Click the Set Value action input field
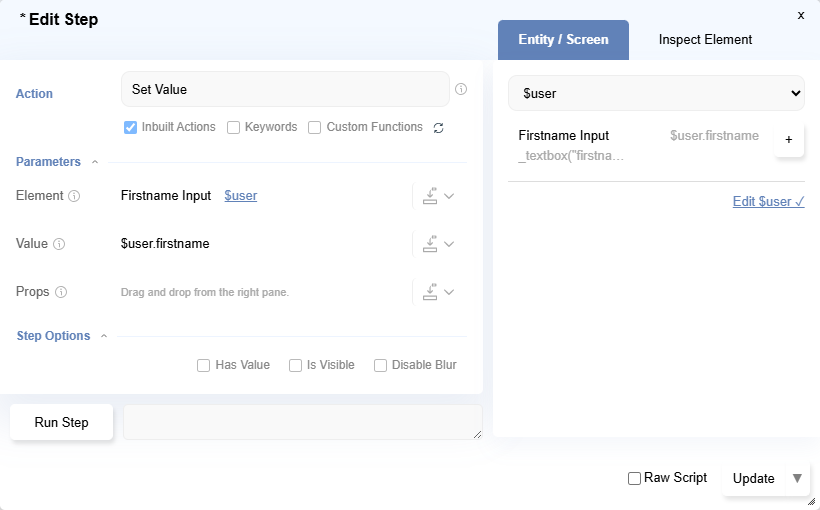The image size is (820, 510). pos(285,89)
